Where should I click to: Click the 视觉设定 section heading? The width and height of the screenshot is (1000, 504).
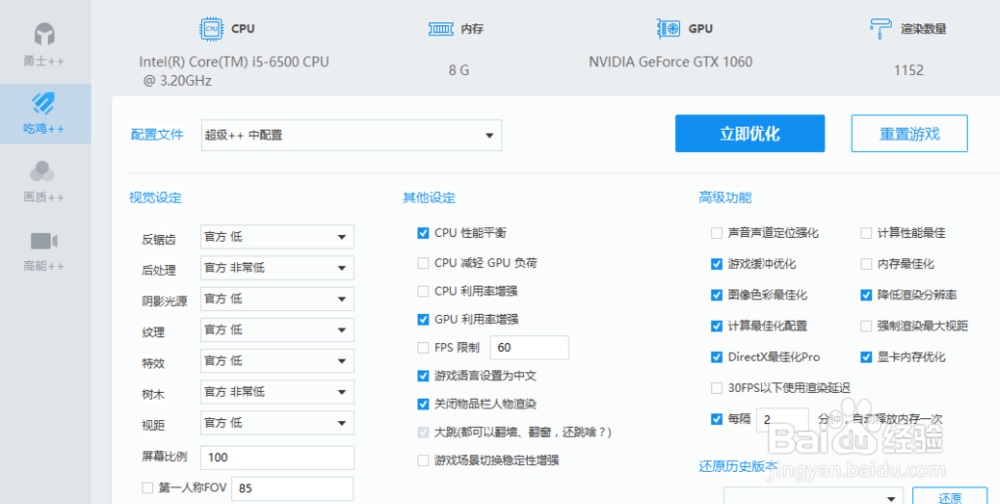point(156,198)
